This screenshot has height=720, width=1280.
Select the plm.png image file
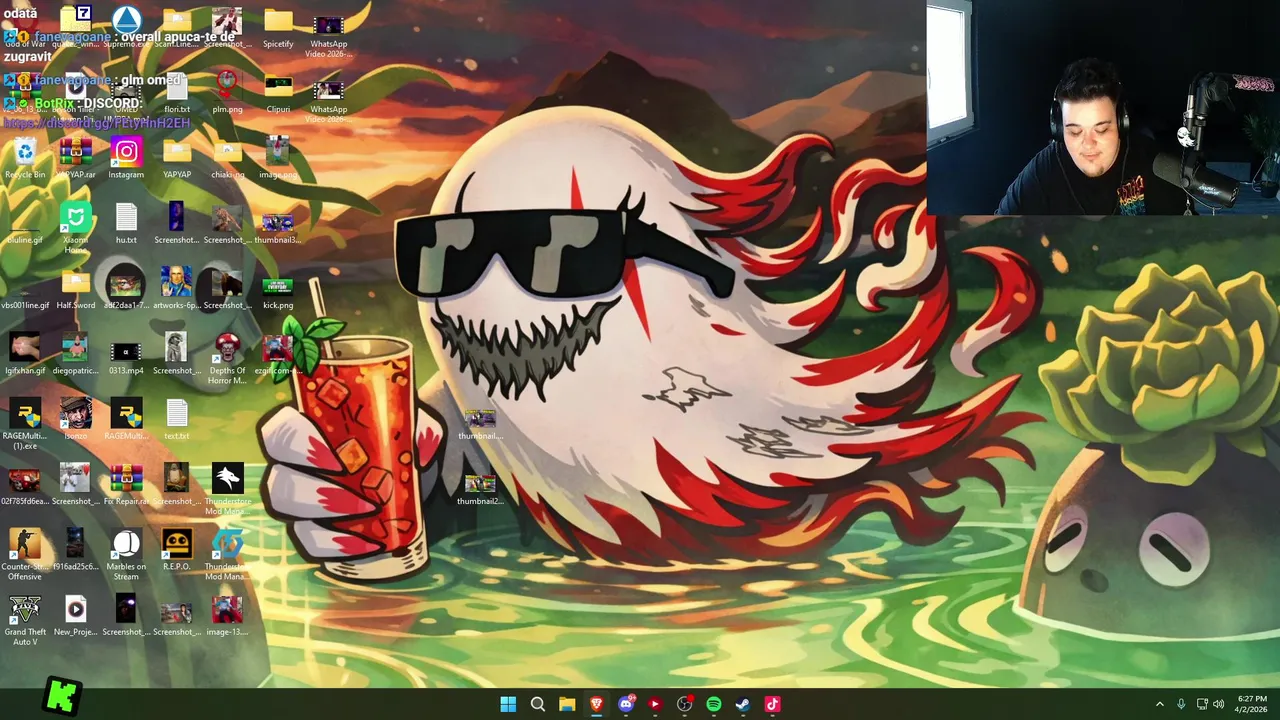(227, 93)
